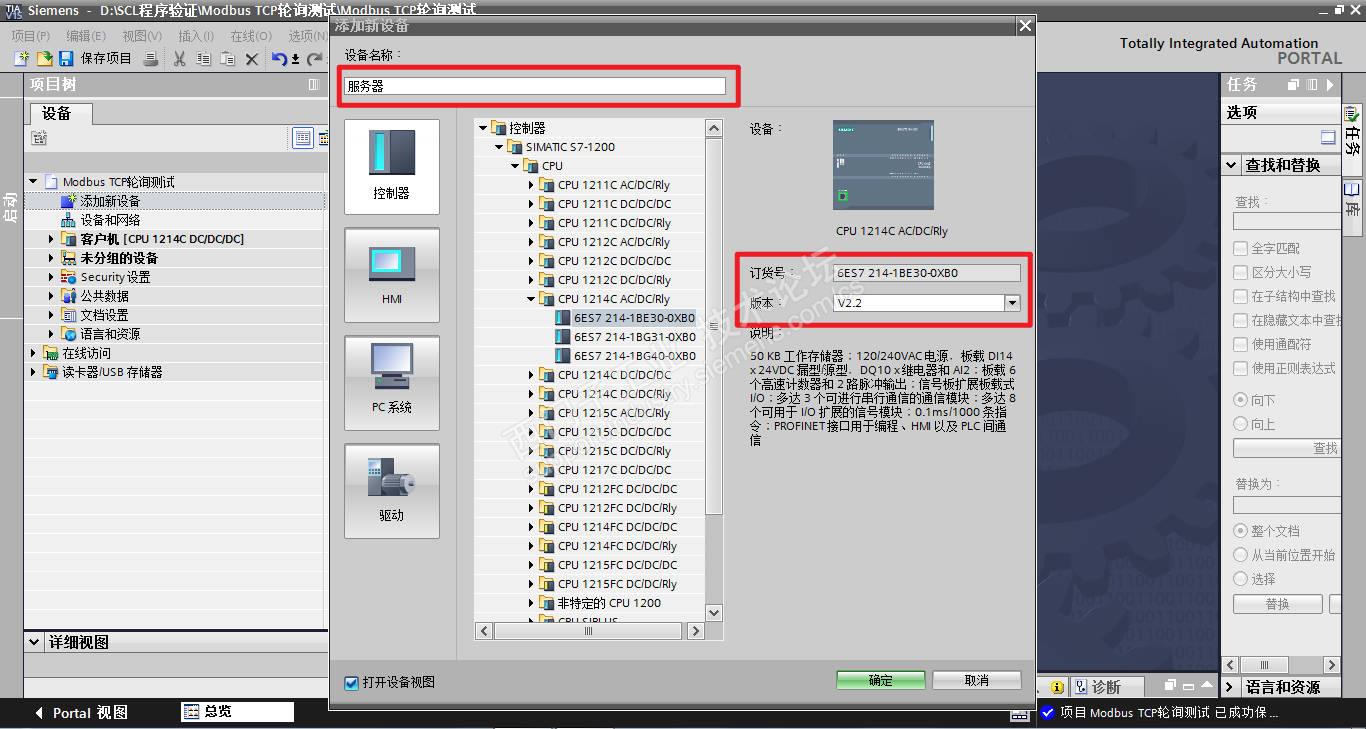Screen dimensions: 1366x729
Task: Expand the CPU 1217C DC/DC/DC node
Action: (531, 470)
